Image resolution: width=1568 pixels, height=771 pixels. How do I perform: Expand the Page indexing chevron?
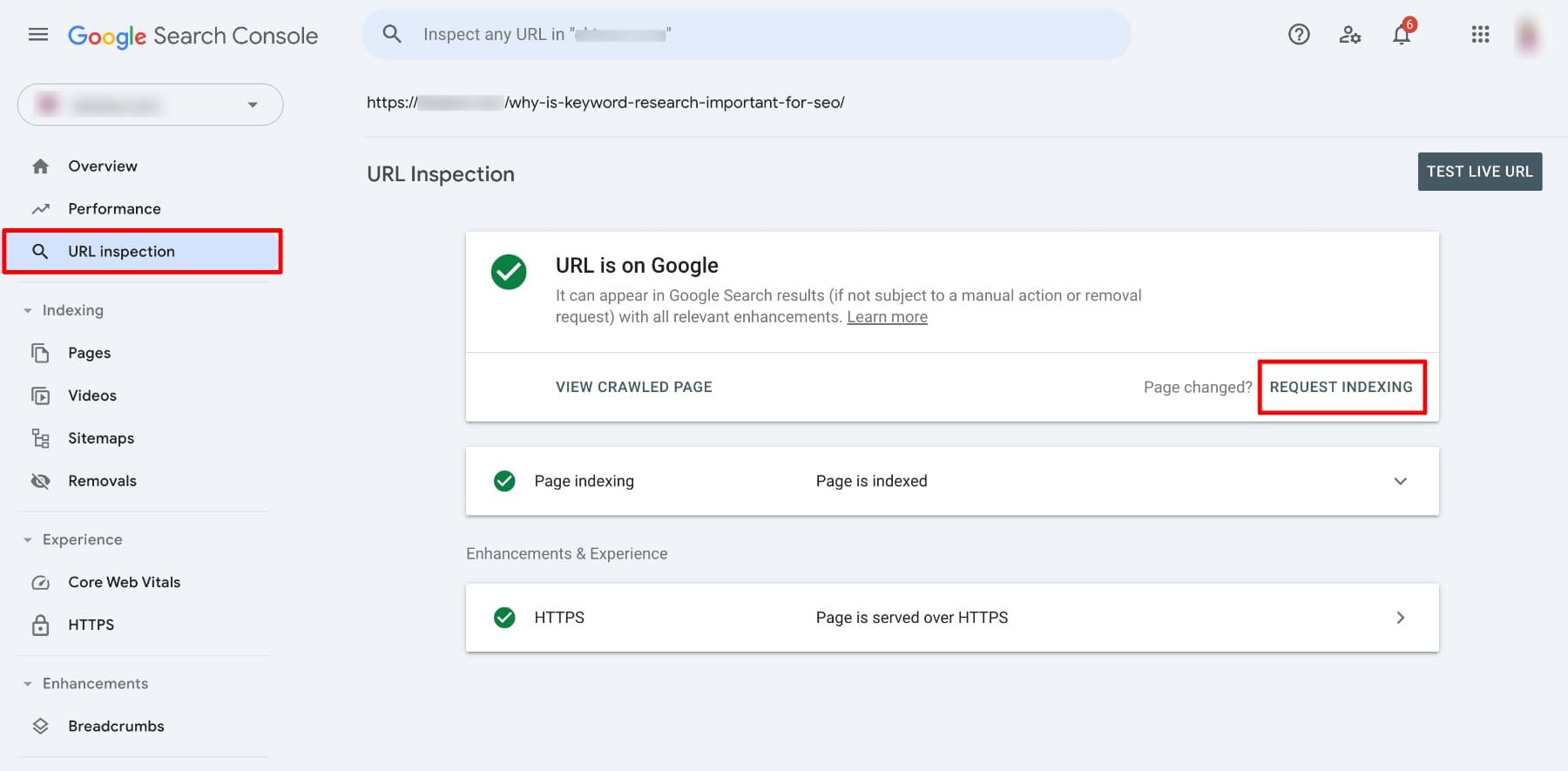1400,481
